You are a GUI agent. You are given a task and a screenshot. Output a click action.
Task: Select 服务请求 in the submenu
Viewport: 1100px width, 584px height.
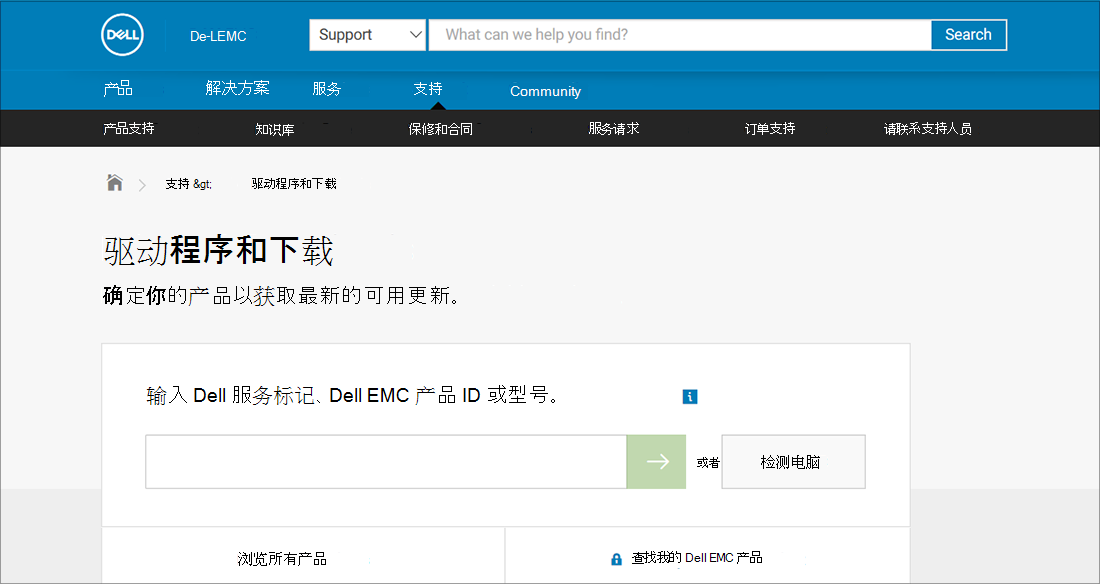pos(614,128)
